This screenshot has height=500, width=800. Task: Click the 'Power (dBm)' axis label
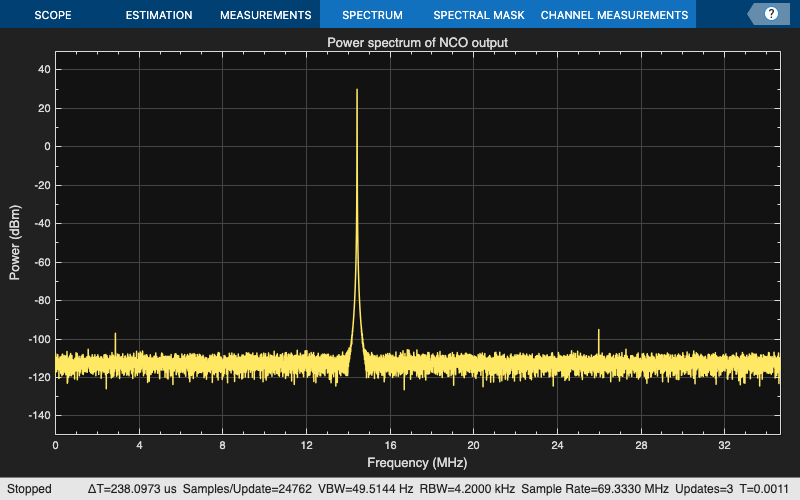pos(15,242)
